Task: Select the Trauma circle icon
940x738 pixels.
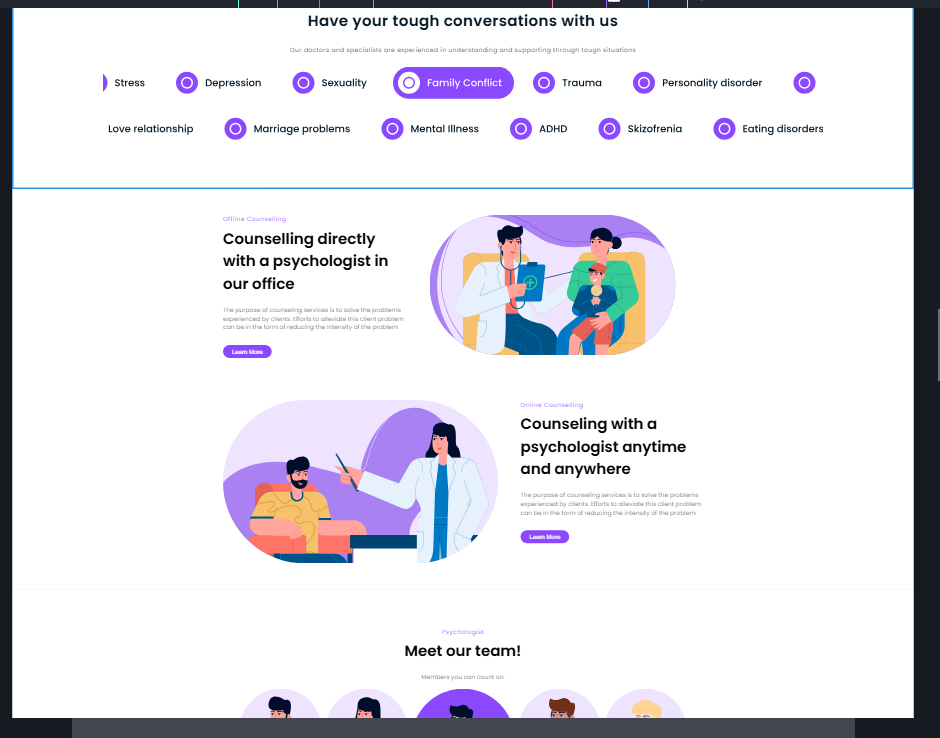Action: [544, 83]
